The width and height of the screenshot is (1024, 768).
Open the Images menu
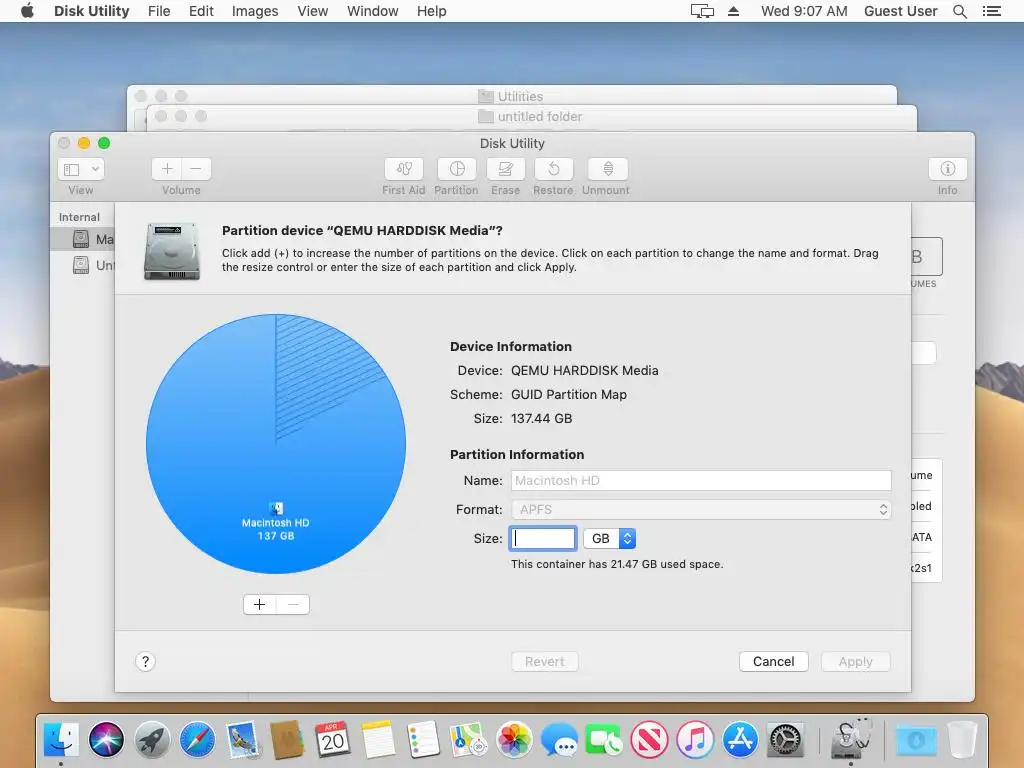click(x=255, y=11)
